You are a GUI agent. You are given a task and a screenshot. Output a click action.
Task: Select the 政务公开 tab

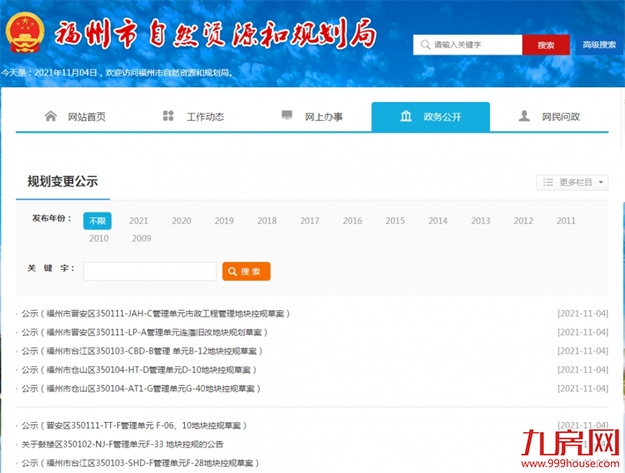[x=430, y=117]
